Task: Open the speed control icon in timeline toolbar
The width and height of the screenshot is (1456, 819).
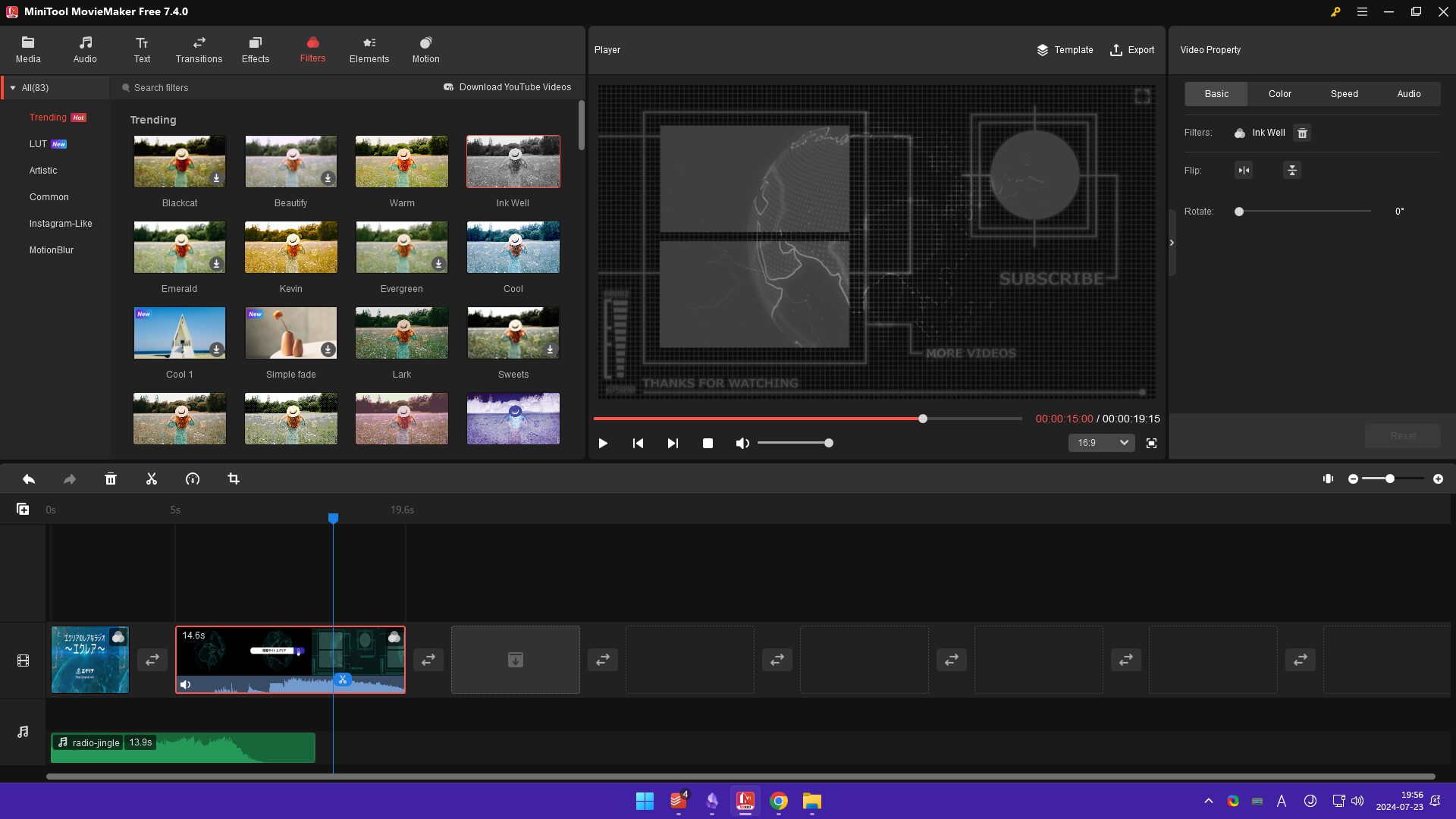Action: 193,479
